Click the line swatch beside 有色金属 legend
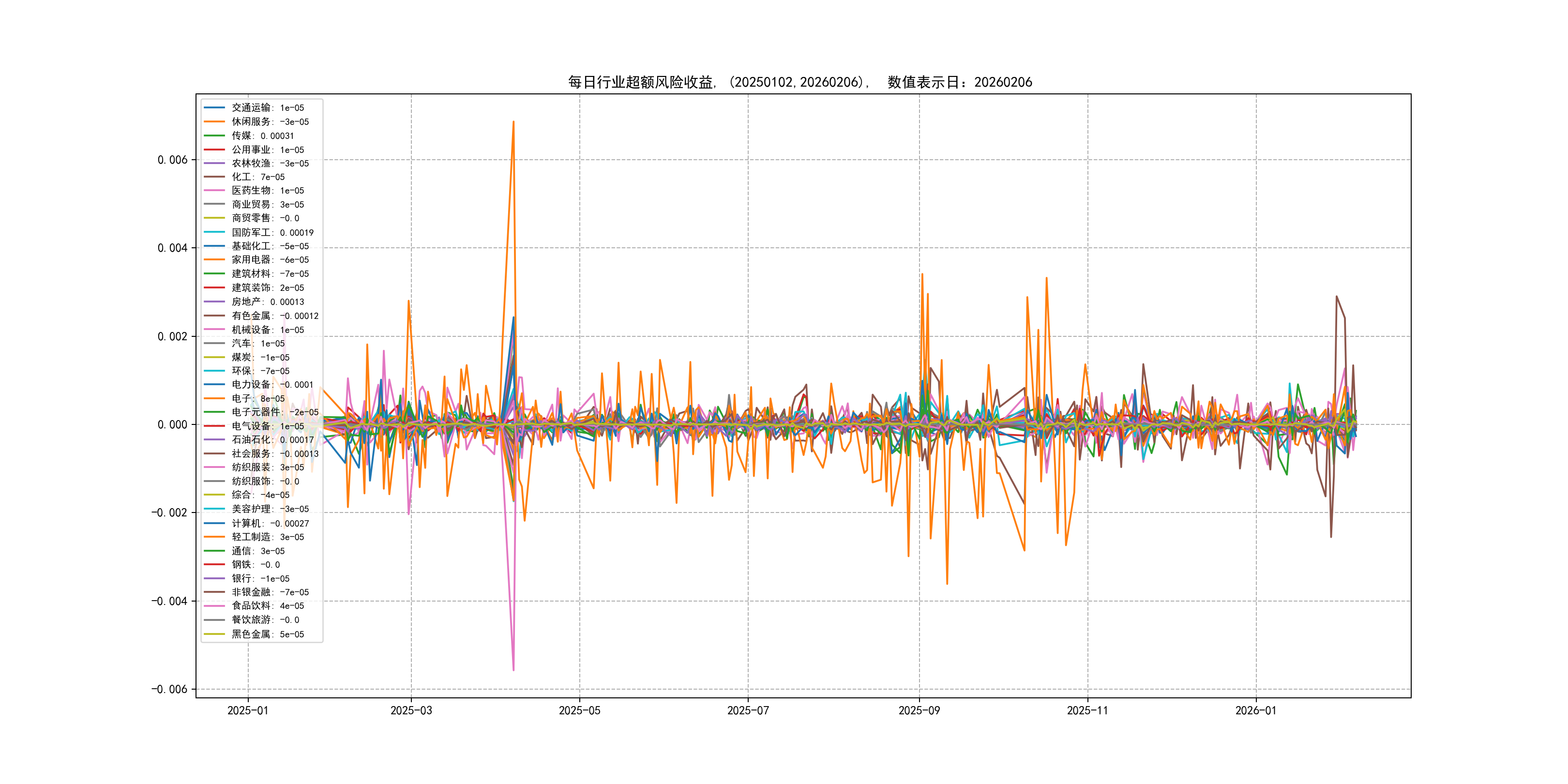This screenshot has height=784, width=1568. pyautogui.click(x=214, y=316)
